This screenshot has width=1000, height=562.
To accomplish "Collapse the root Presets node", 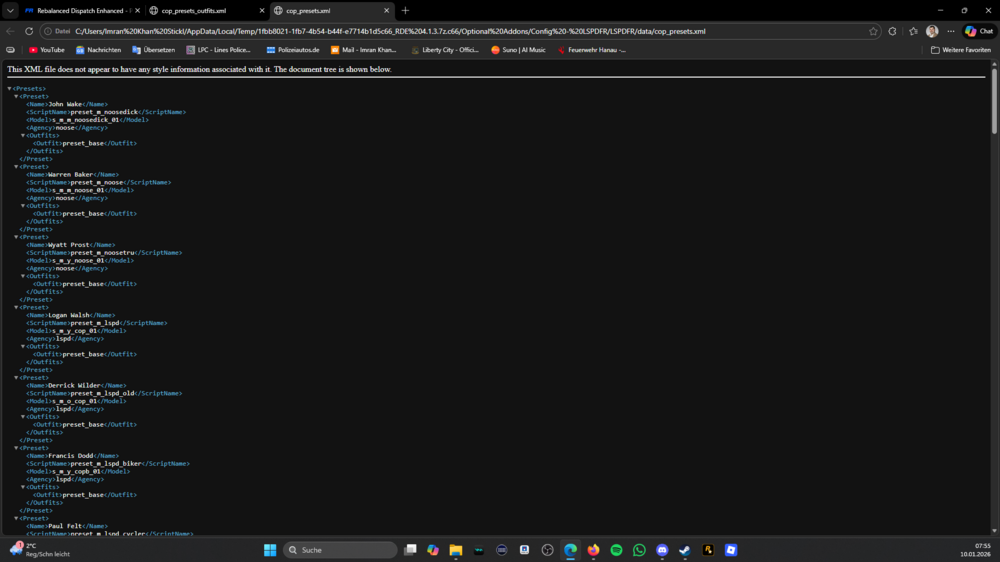I will pos(10,89).
